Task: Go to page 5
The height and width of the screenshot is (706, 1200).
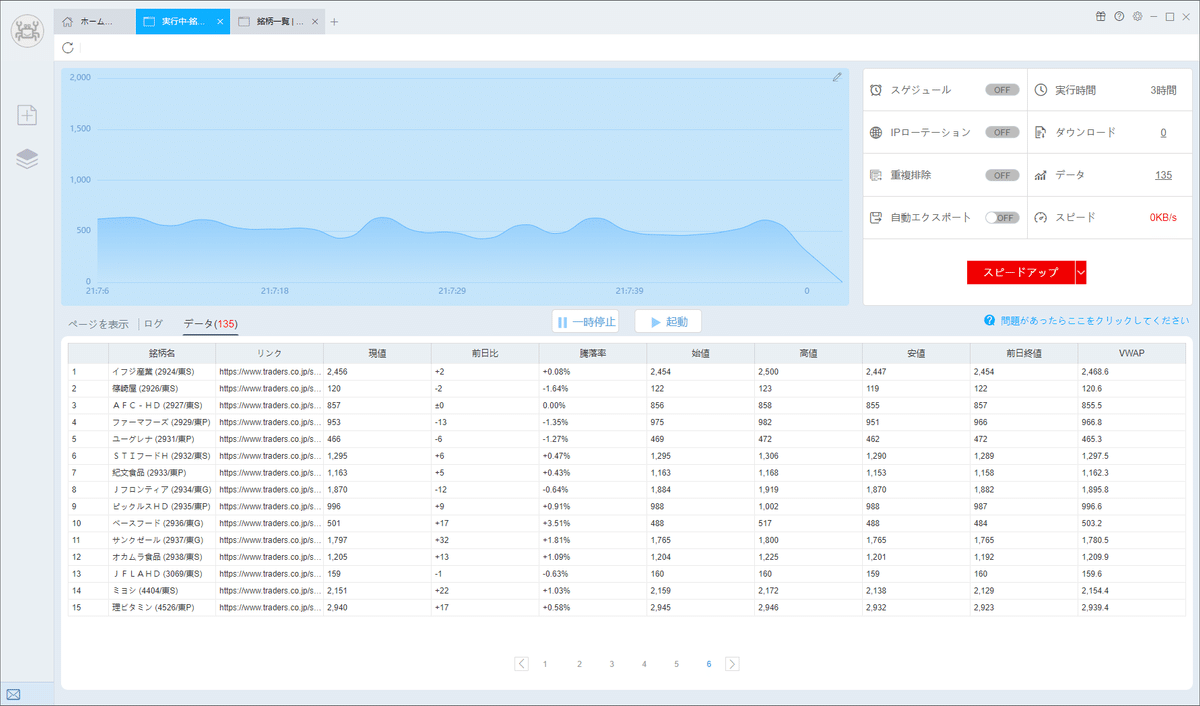Action: click(676, 663)
